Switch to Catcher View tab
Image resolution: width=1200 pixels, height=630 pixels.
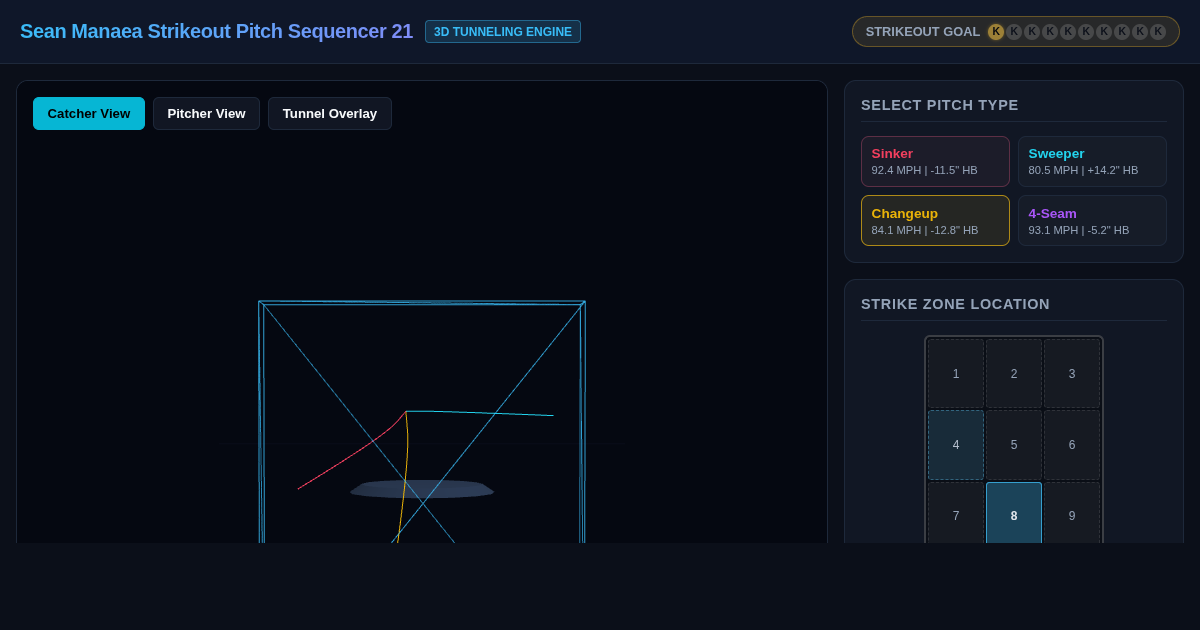pyautogui.click(x=89, y=113)
